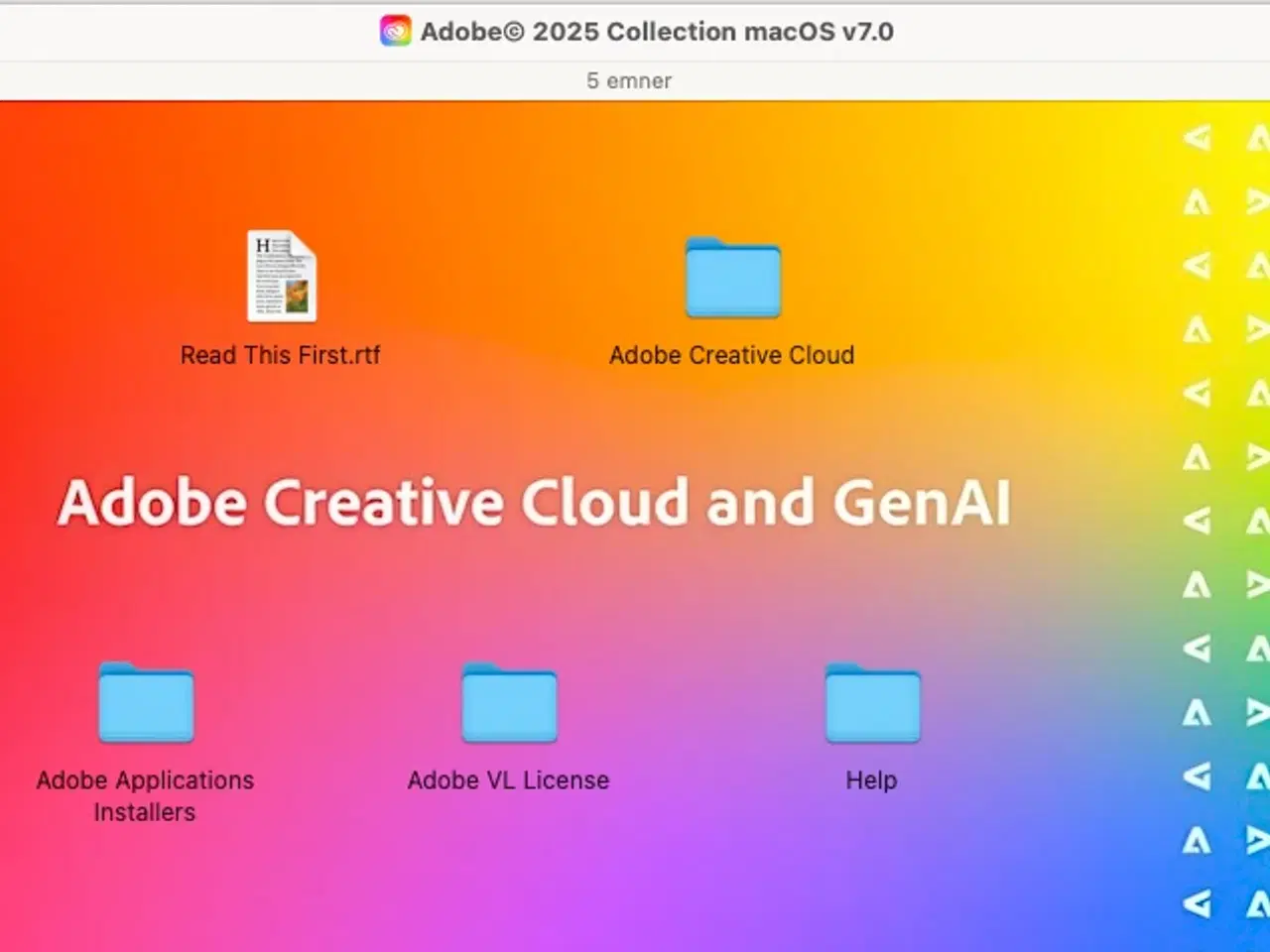
Task: Click the window title "Adobe© 2025 Collection macOS v7.0"
Action: (657, 32)
